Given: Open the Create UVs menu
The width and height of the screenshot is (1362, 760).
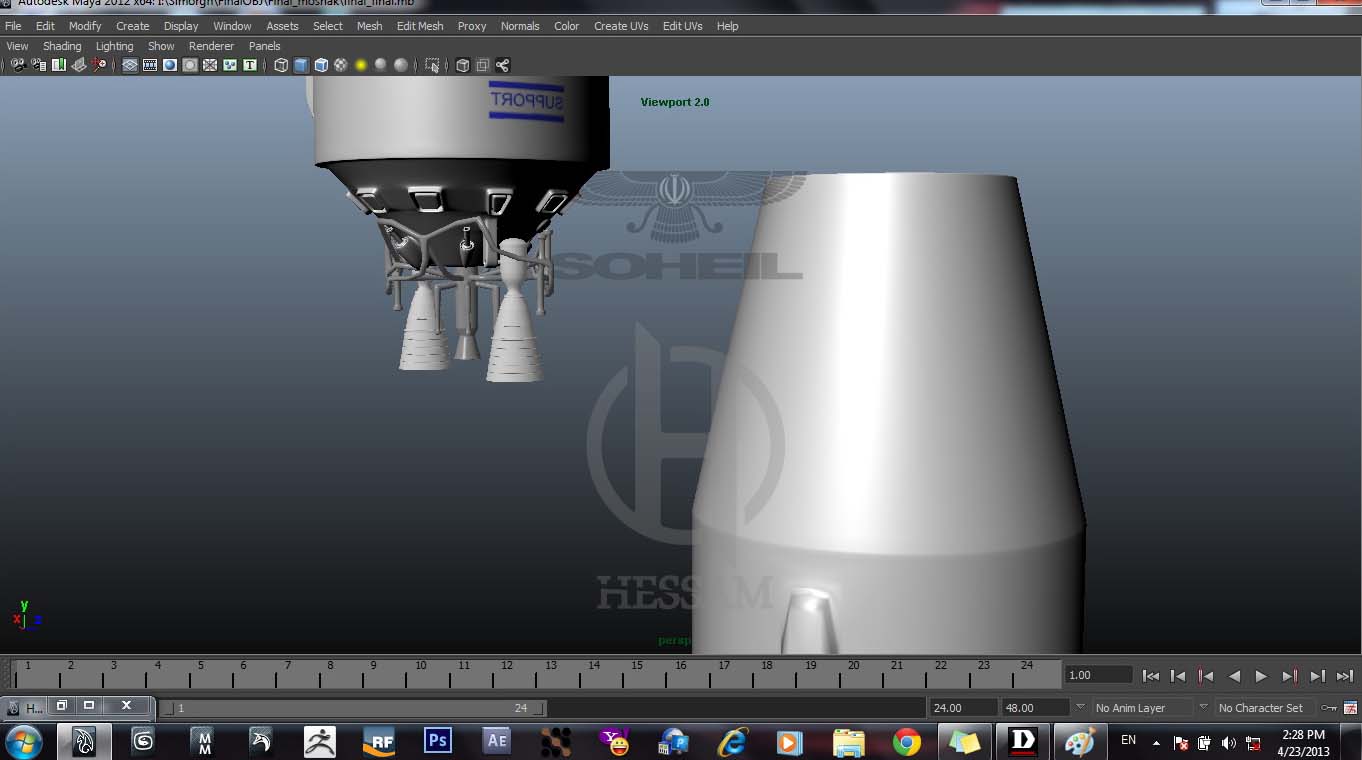Looking at the screenshot, I should pos(621,26).
